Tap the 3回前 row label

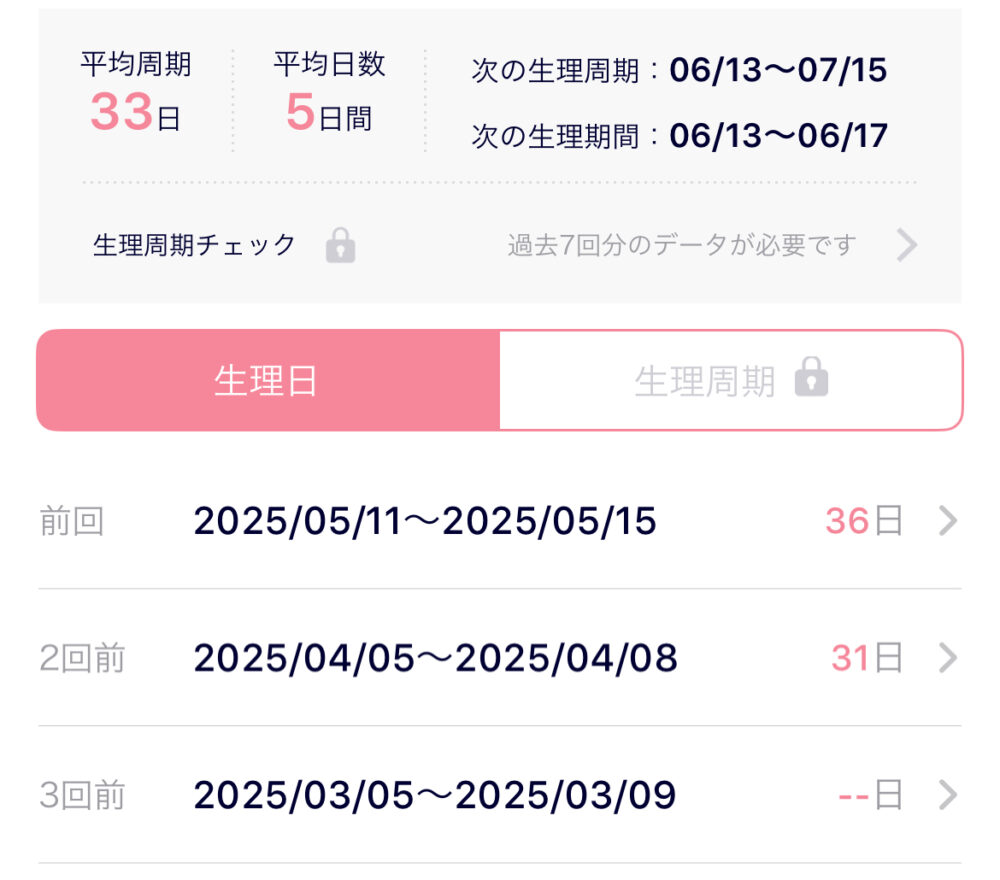(x=82, y=795)
